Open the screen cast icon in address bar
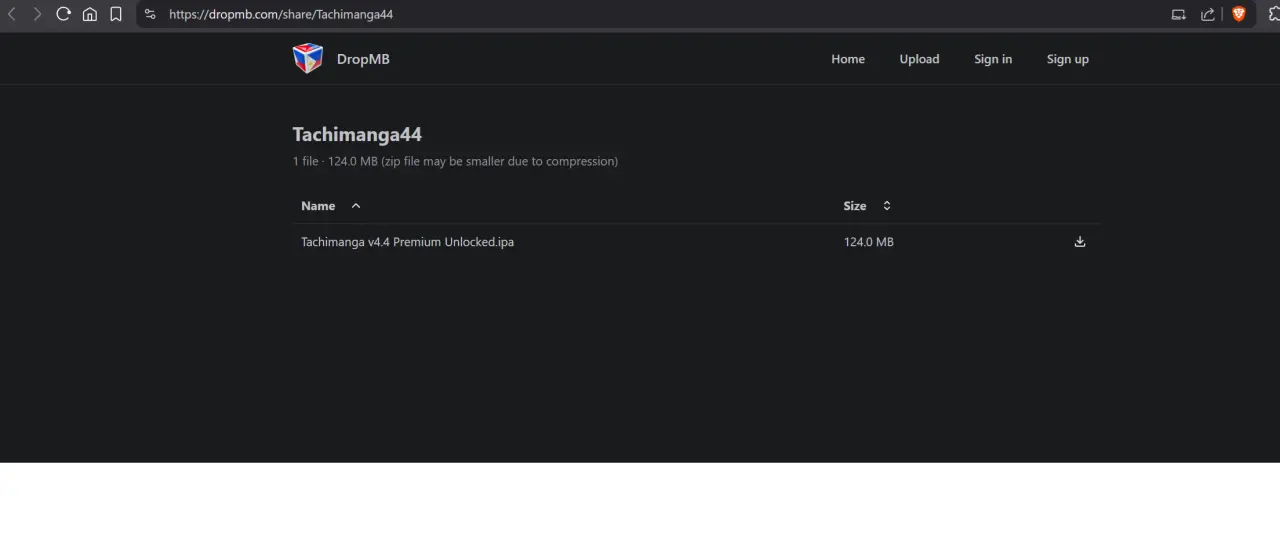 [1179, 14]
